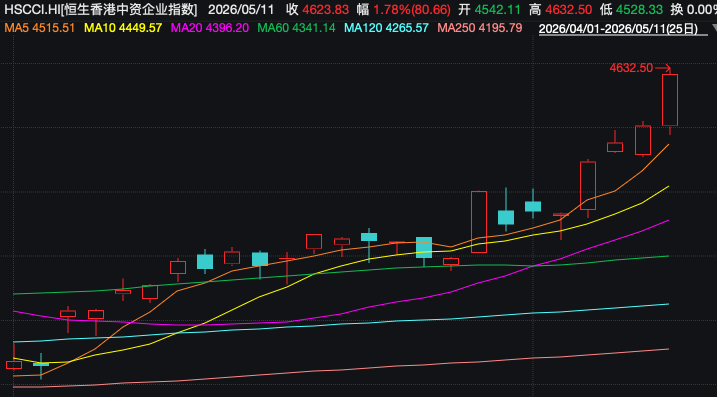Select the MA60 4341.14 label
Viewport: 717px width, 397px height.
point(296,28)
